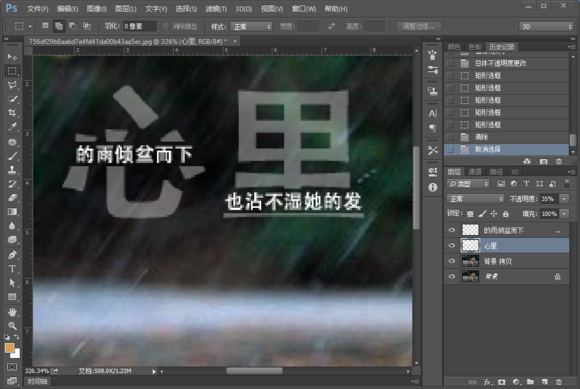Open the layer filter type dropdown

tap(468, 184)
